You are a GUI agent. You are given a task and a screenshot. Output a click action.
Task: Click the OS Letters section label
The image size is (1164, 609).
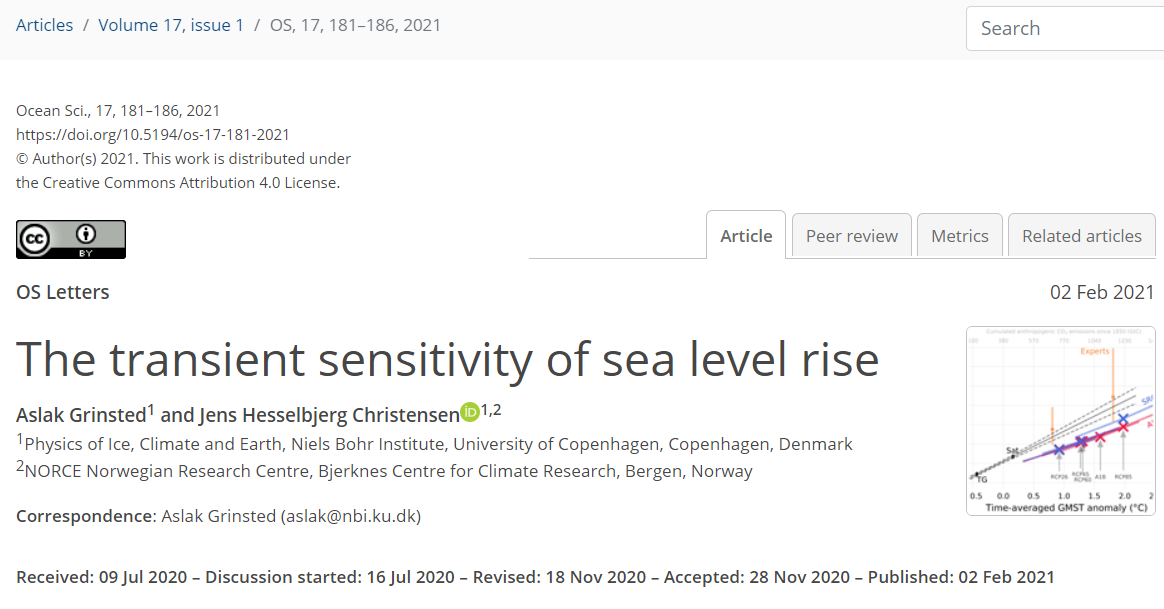[63, 292]
